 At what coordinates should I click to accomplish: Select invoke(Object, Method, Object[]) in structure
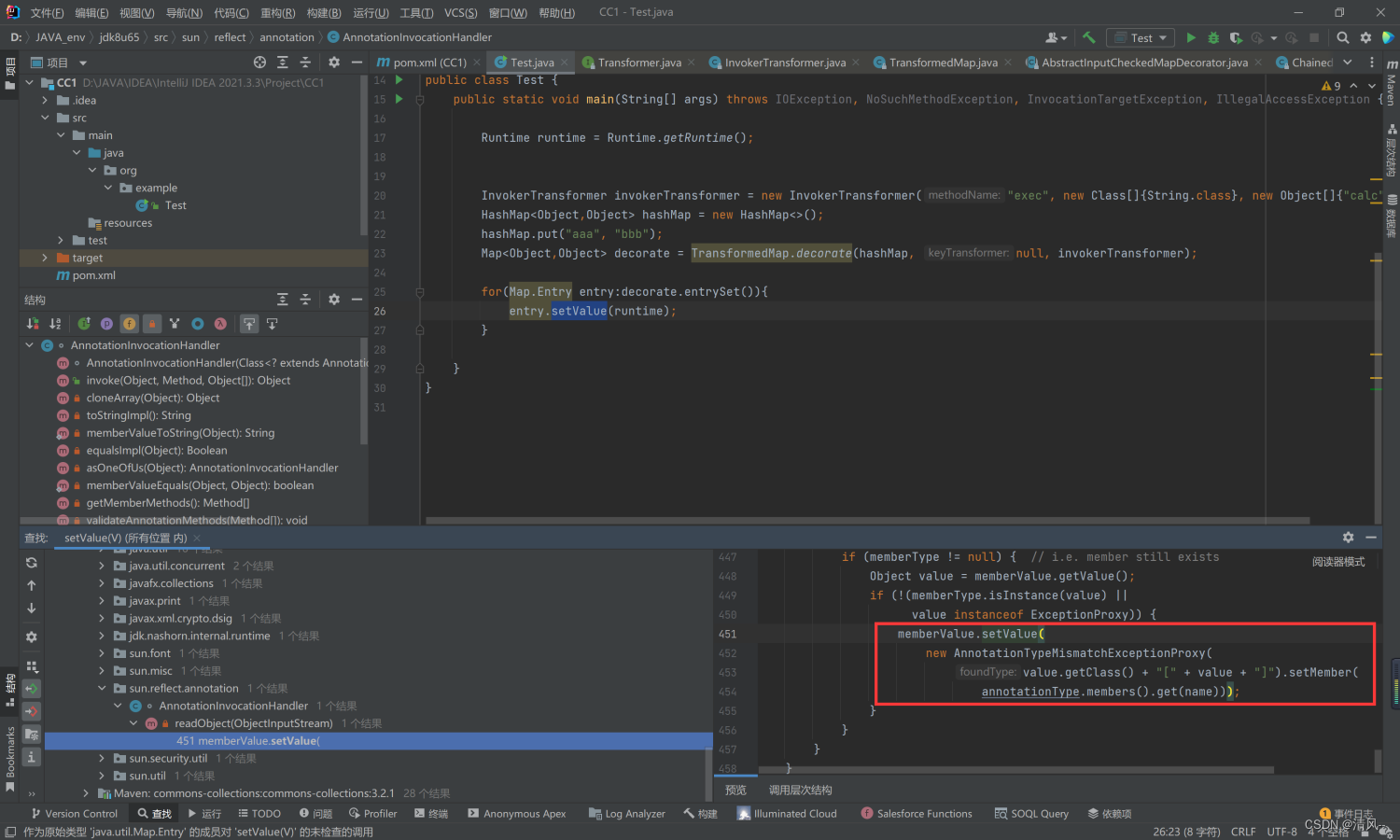click(189, 381)
